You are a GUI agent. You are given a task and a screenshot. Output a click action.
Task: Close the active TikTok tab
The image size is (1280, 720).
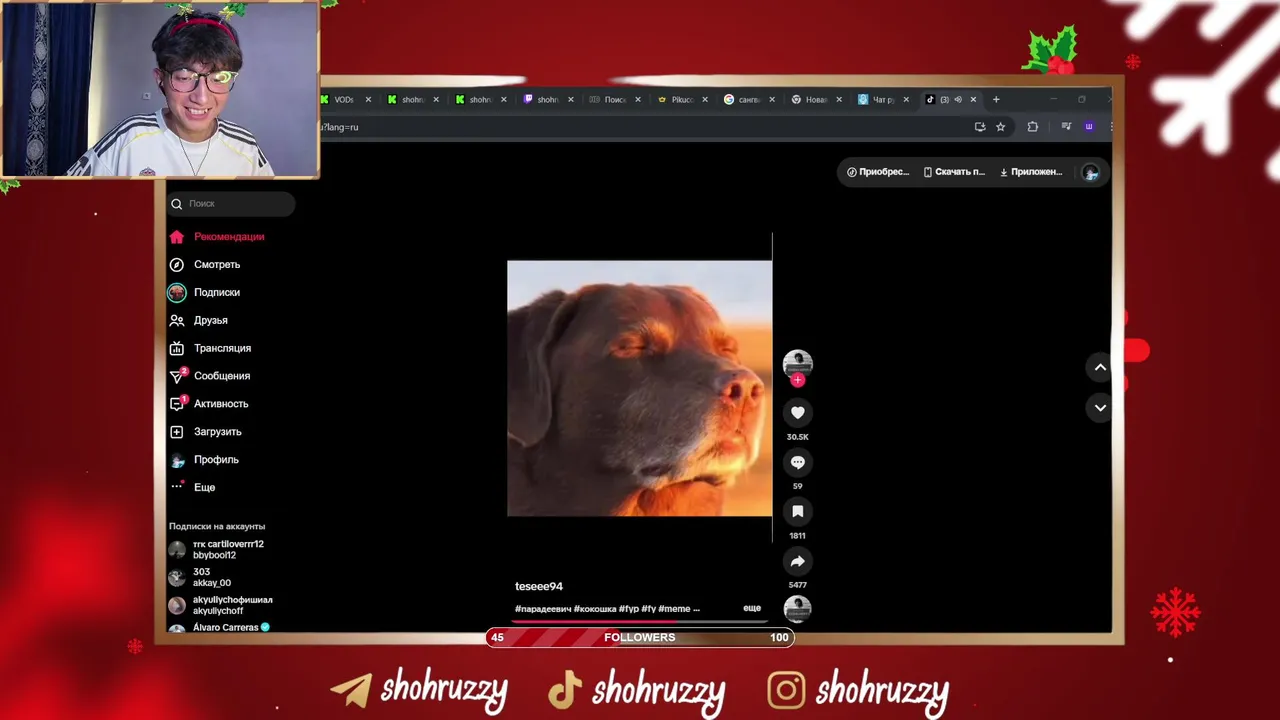point(973,100)
